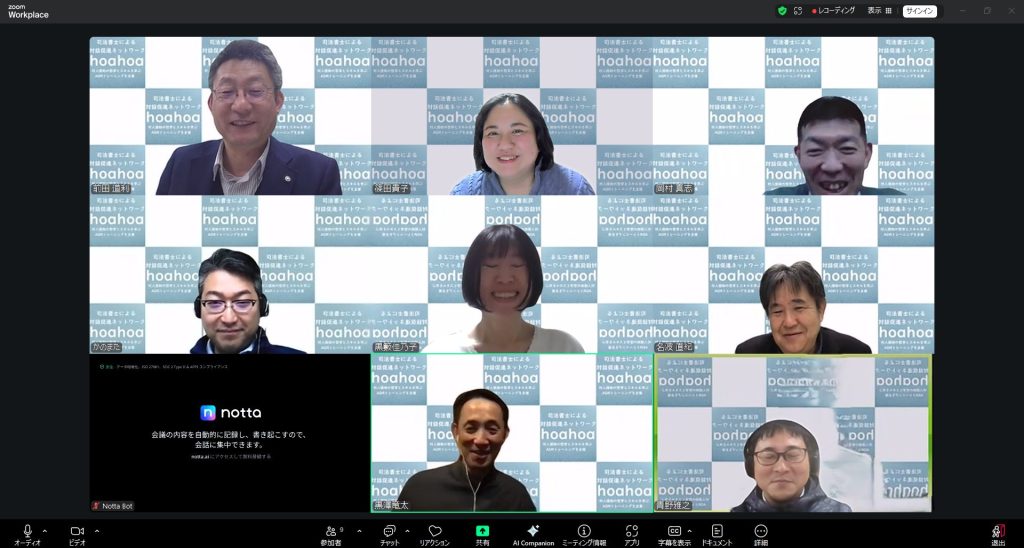Open the video options arrow beside ビデオ
This screenshot has height=548, width=1024.
point(96,531)
